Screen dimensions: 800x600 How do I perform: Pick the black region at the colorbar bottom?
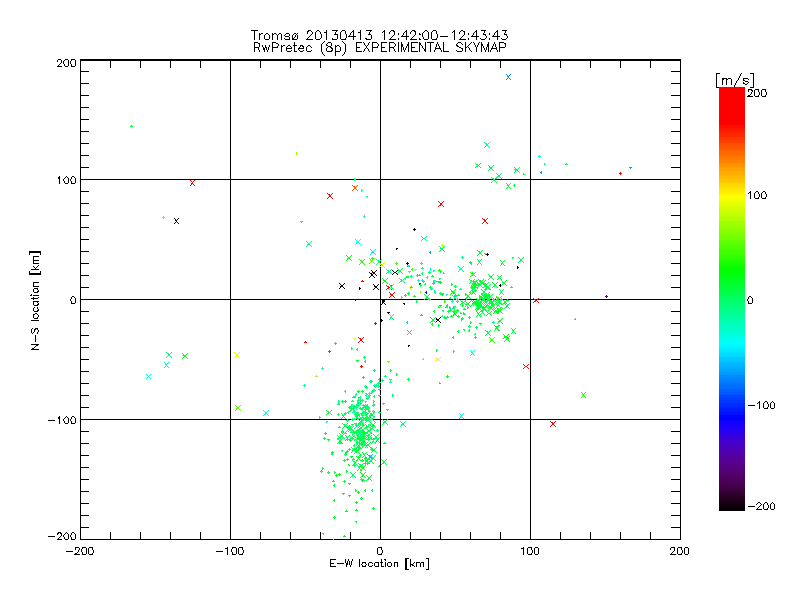(732, 503)
